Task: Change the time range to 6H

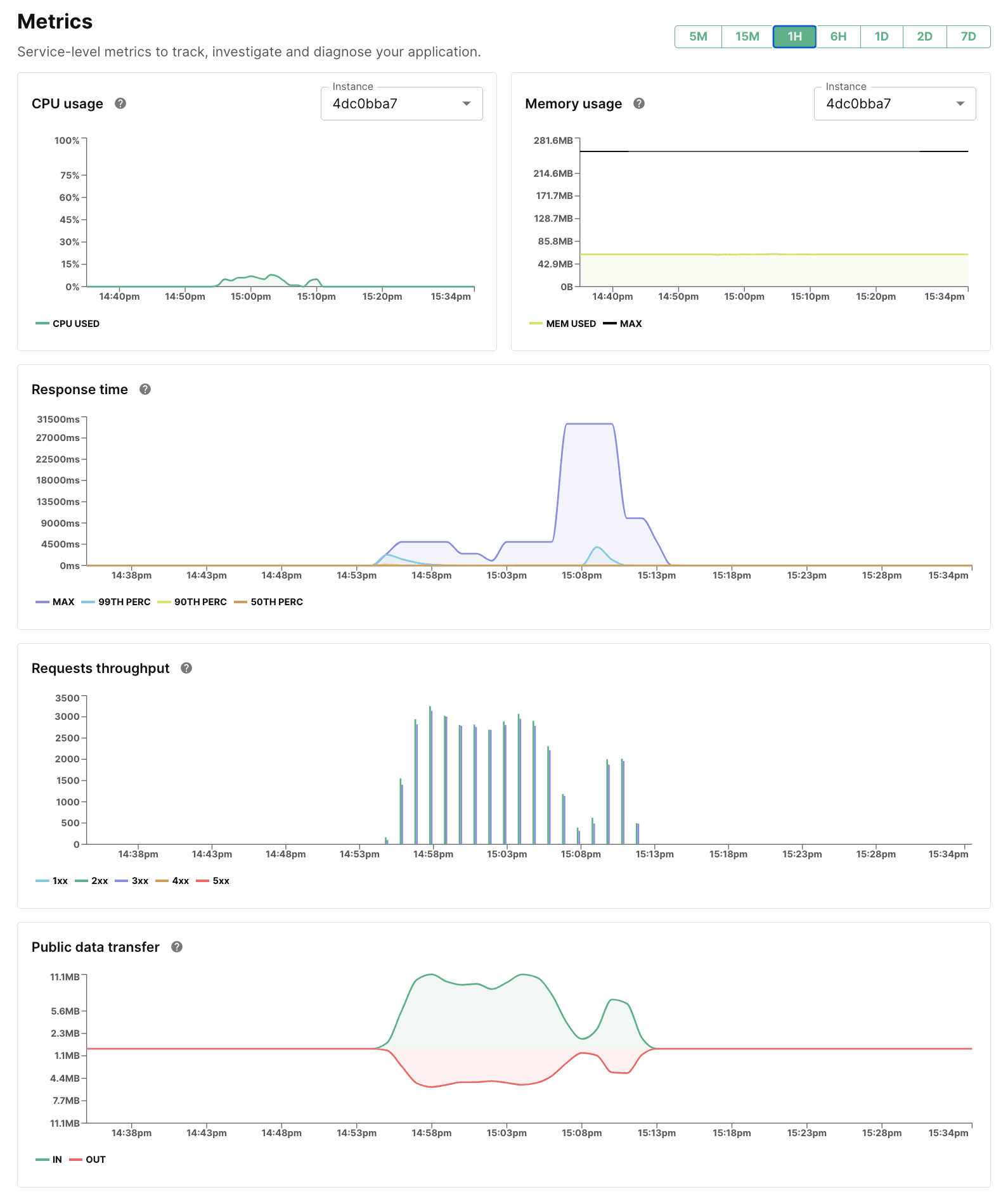Action: (838, 37)
